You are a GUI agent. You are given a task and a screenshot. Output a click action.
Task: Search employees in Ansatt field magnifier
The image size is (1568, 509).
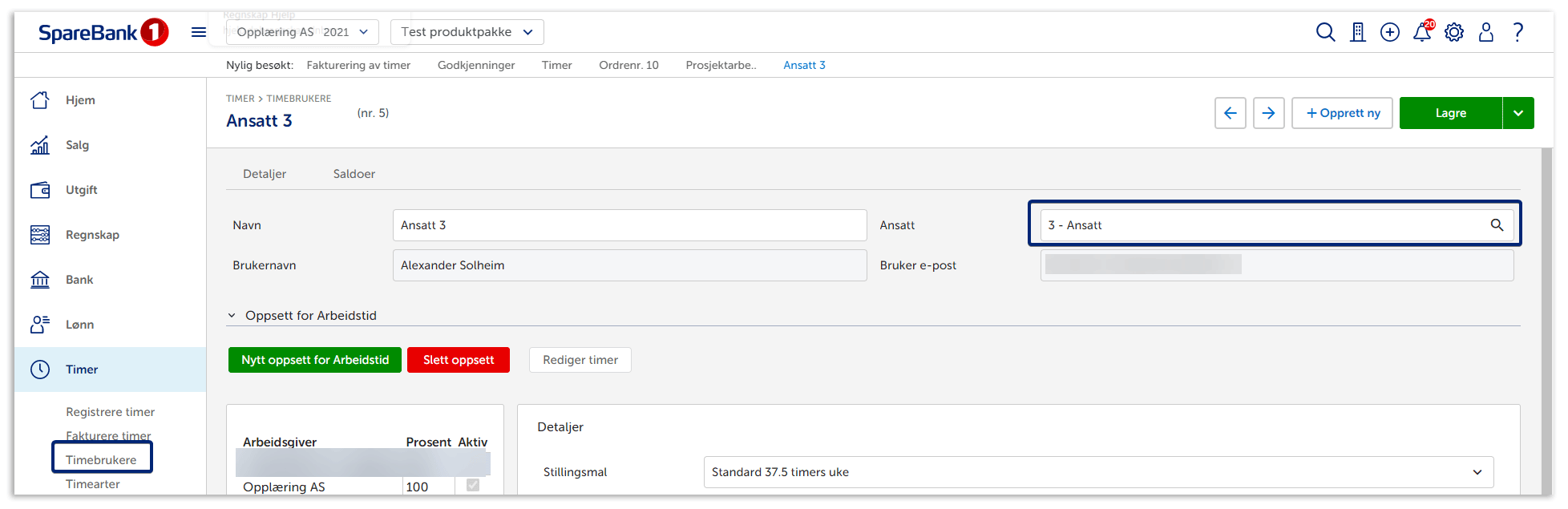click(x=1496, y=225)
